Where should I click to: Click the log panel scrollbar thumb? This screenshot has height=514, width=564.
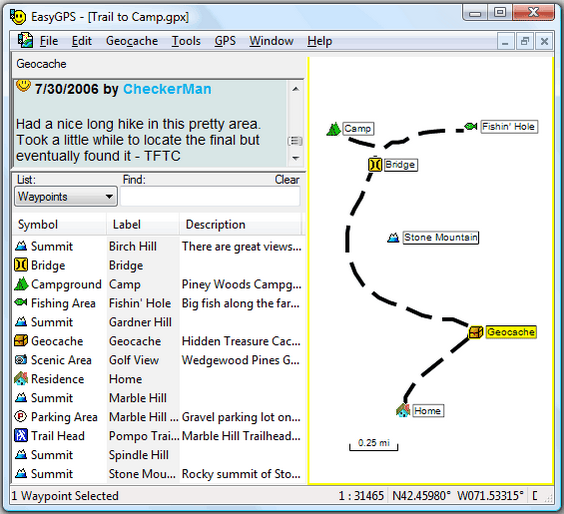pos(295,141)
